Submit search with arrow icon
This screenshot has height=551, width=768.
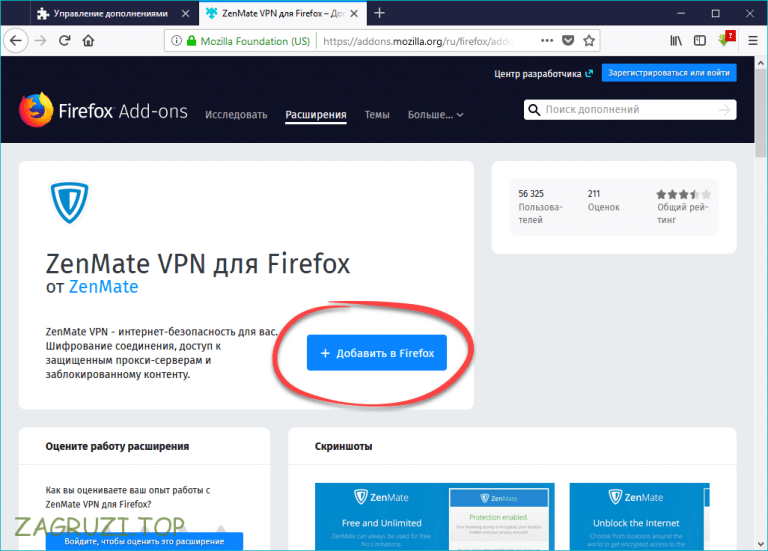[x=724, y=110]
